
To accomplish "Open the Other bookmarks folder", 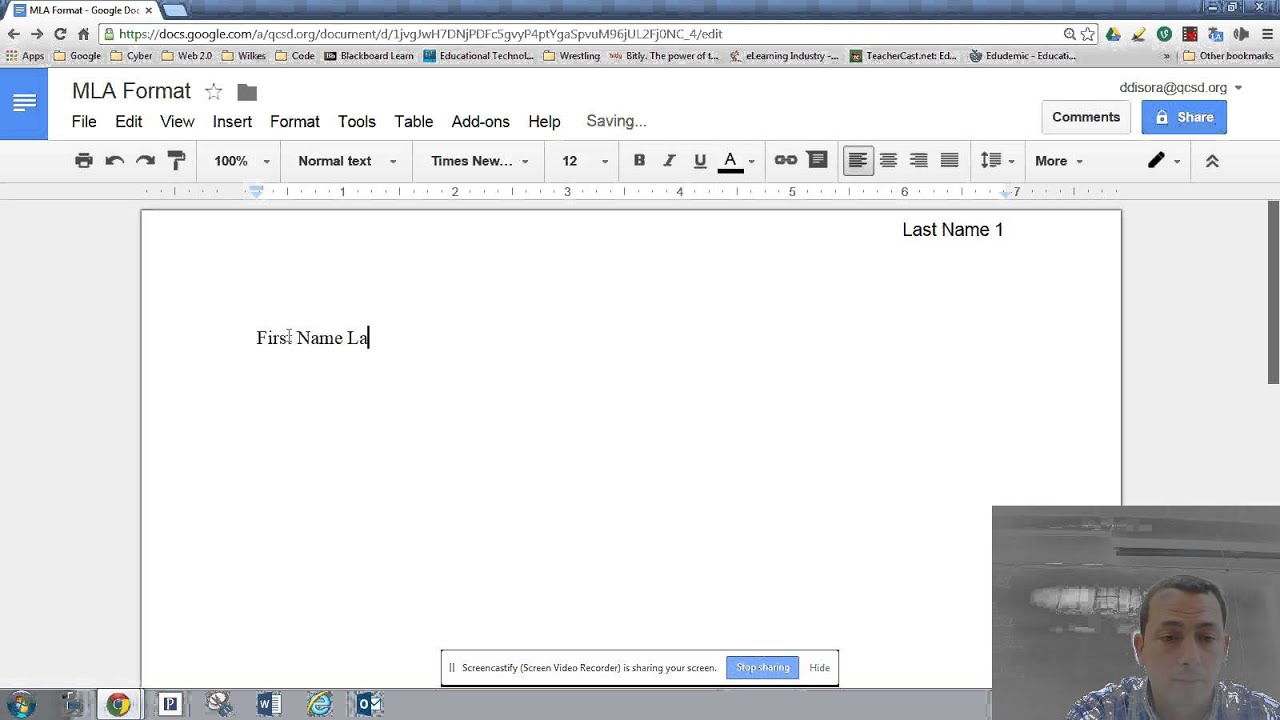I will pyautogui.click(x=1228, y=56).
